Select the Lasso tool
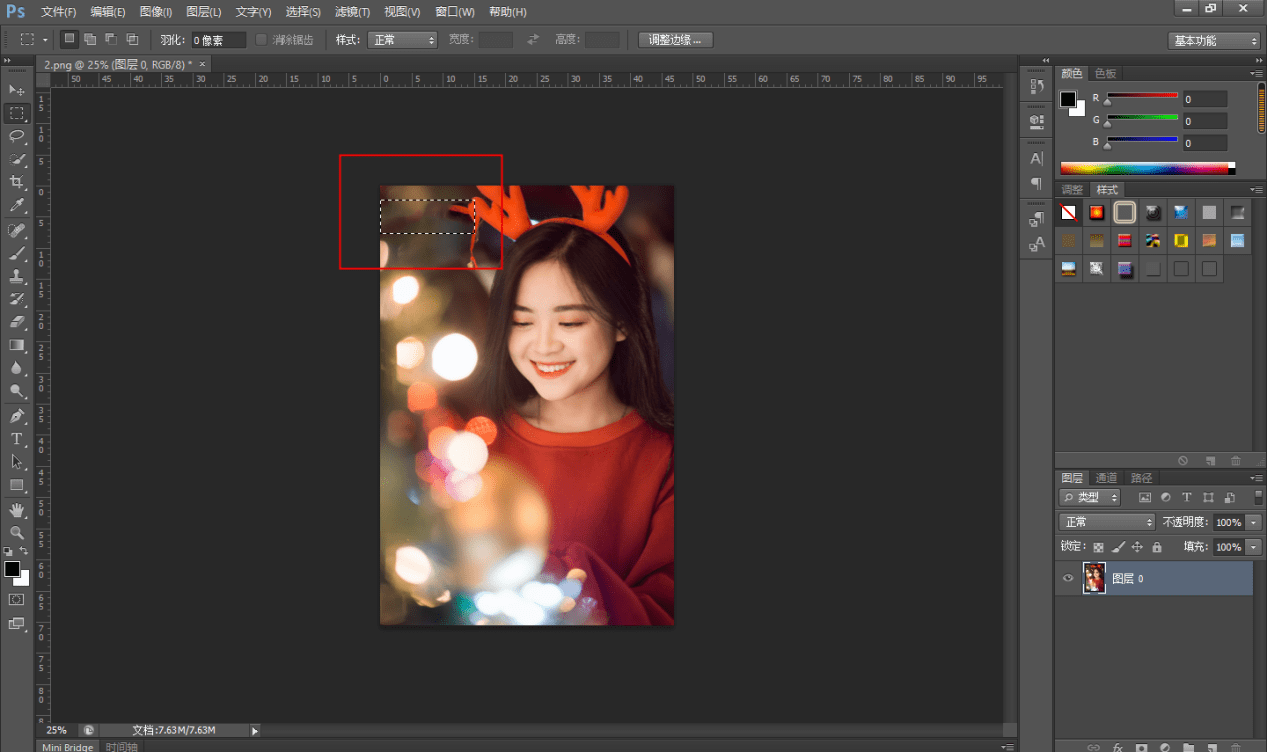1267x752 pixels. coord(17,136)
